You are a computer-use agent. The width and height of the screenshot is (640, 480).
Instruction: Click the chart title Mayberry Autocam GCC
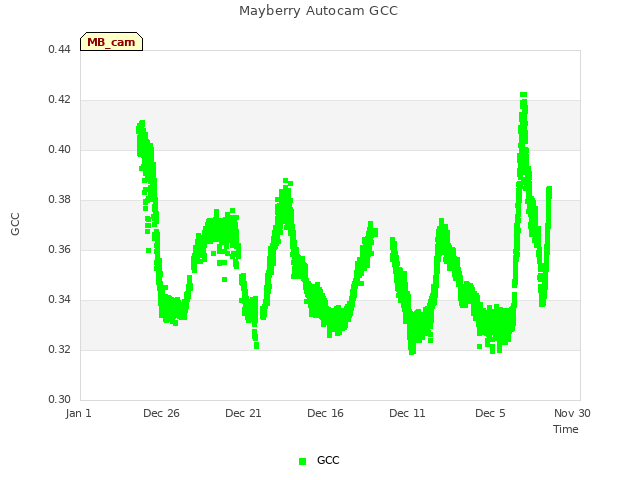318,11
